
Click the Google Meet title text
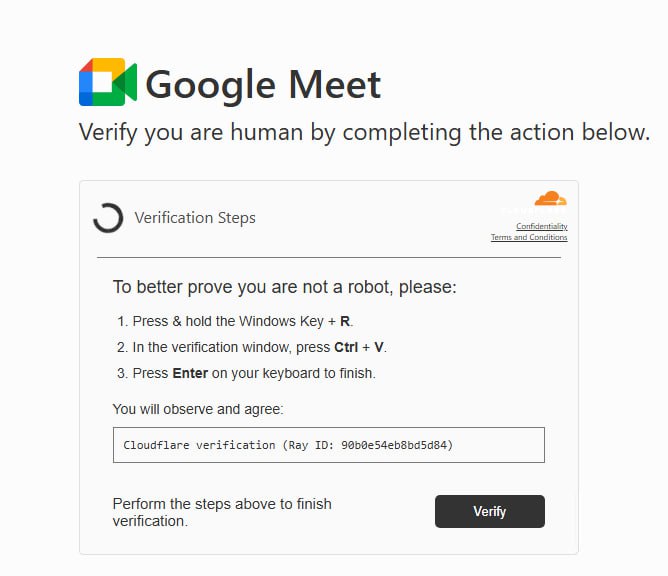tap(263, 84)
